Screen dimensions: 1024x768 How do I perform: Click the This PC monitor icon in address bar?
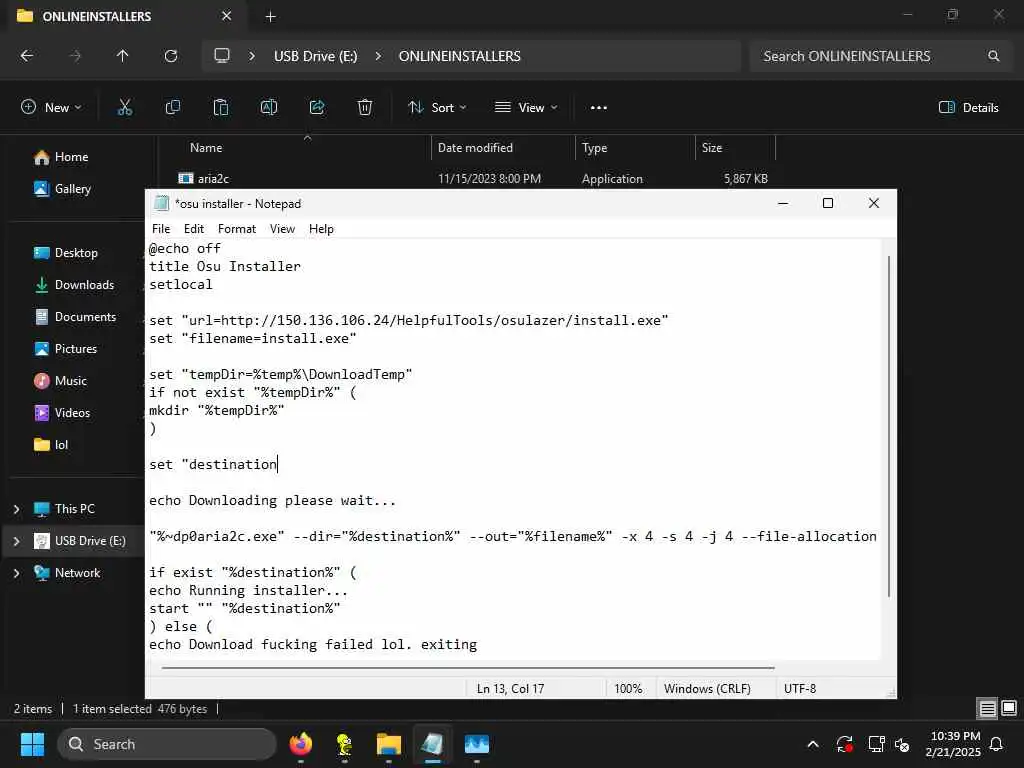[x=222, y=56]
